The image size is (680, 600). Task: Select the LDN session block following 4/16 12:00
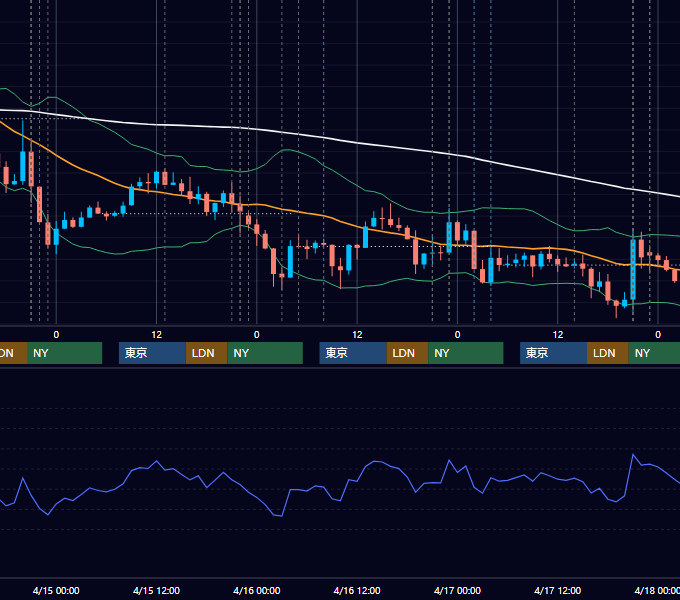[x=407, y=353]
